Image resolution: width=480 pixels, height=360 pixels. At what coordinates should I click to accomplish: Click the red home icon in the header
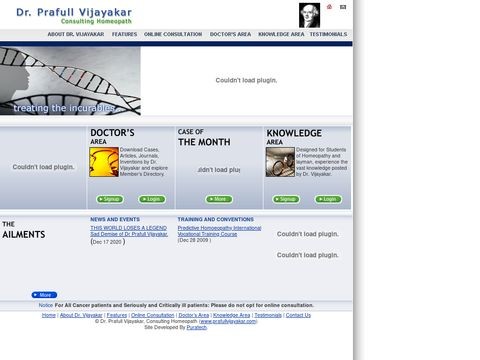point(329,7)
